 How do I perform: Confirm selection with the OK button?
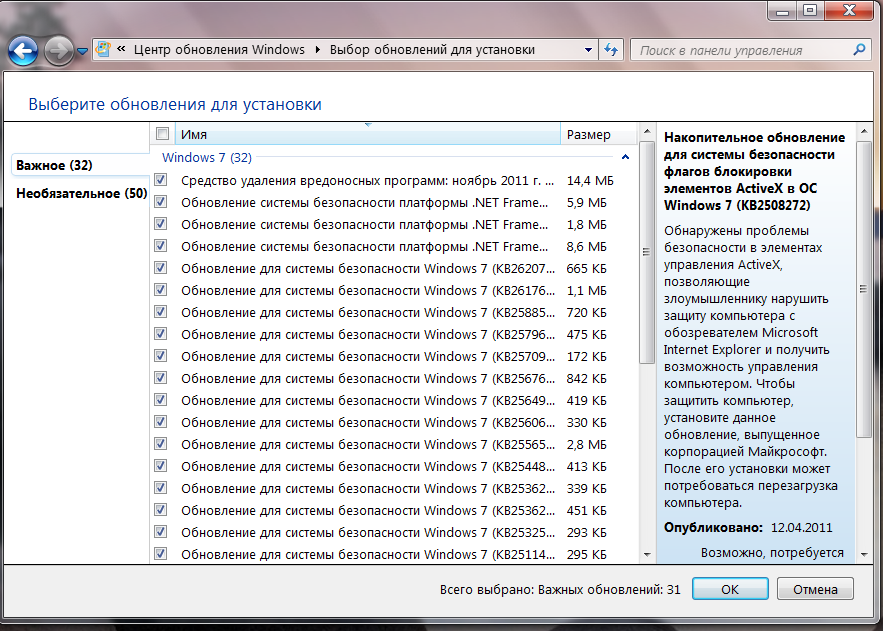point(730,589)
